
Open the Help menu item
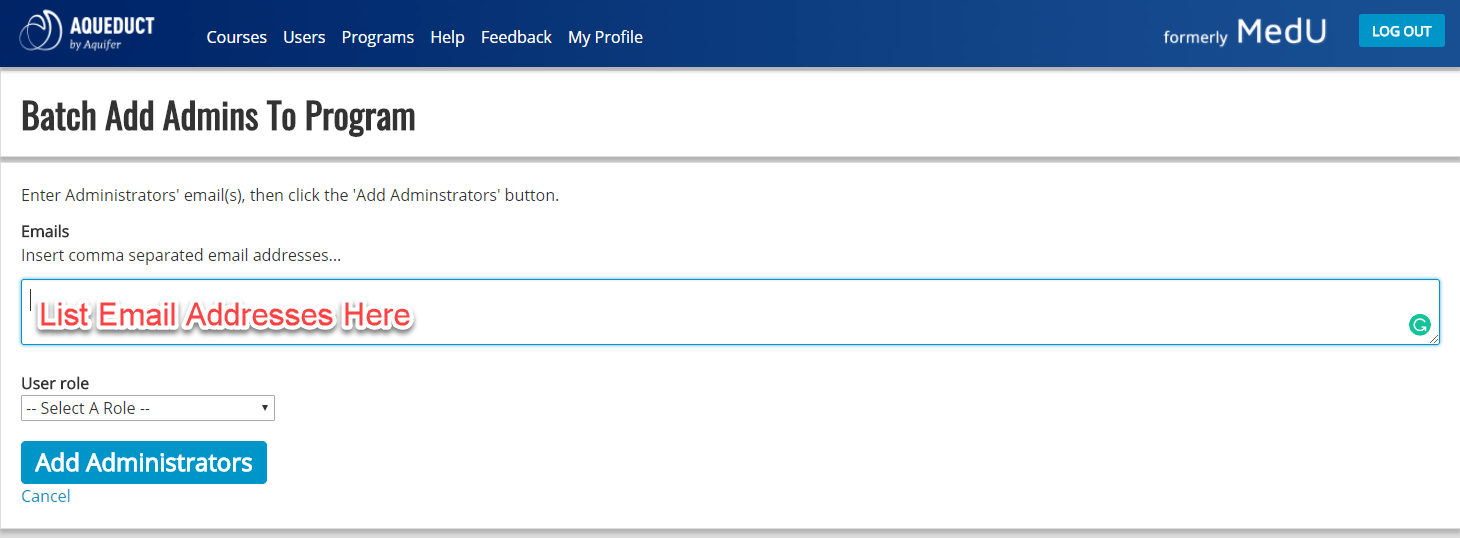click(x=447, y=37)
